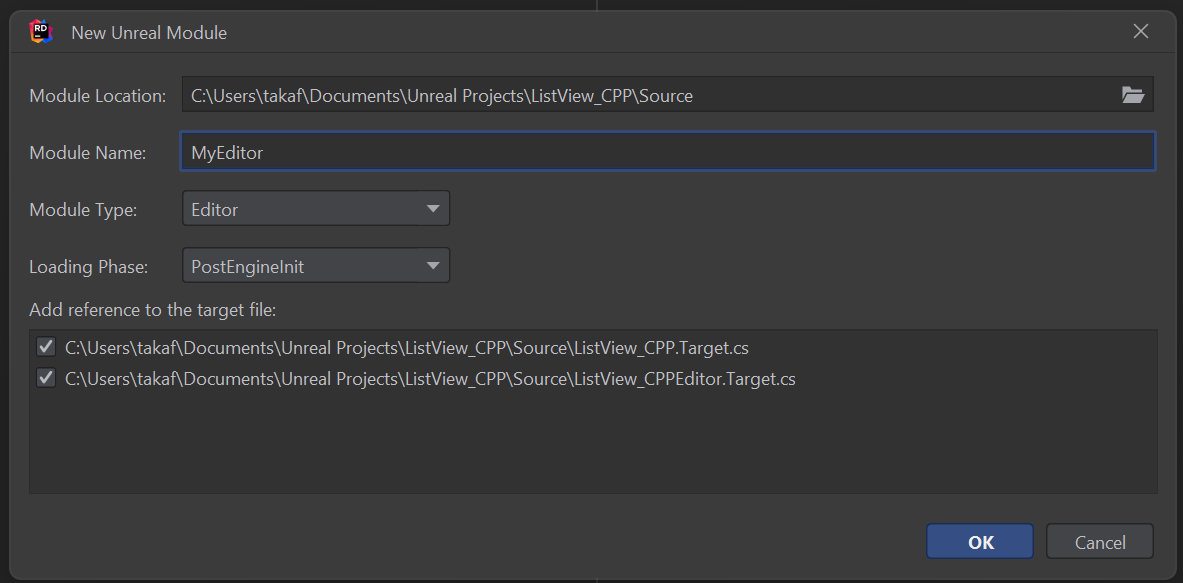Click the folder browse icon for Module Location
1183x583 pixels.
click(x=1134, y=95)
